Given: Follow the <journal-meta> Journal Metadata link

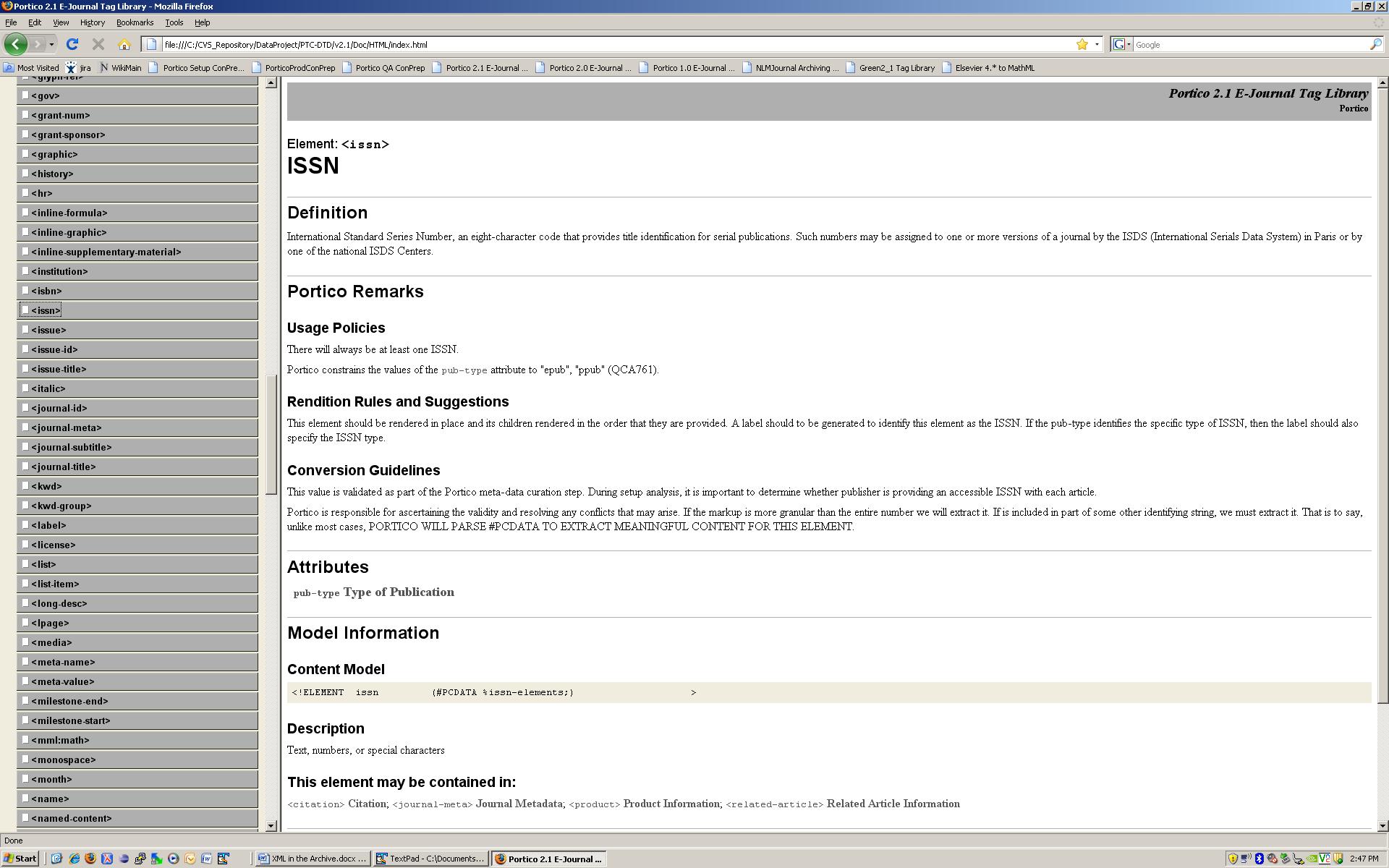Looking at the screenshot, I should point(477,804).
